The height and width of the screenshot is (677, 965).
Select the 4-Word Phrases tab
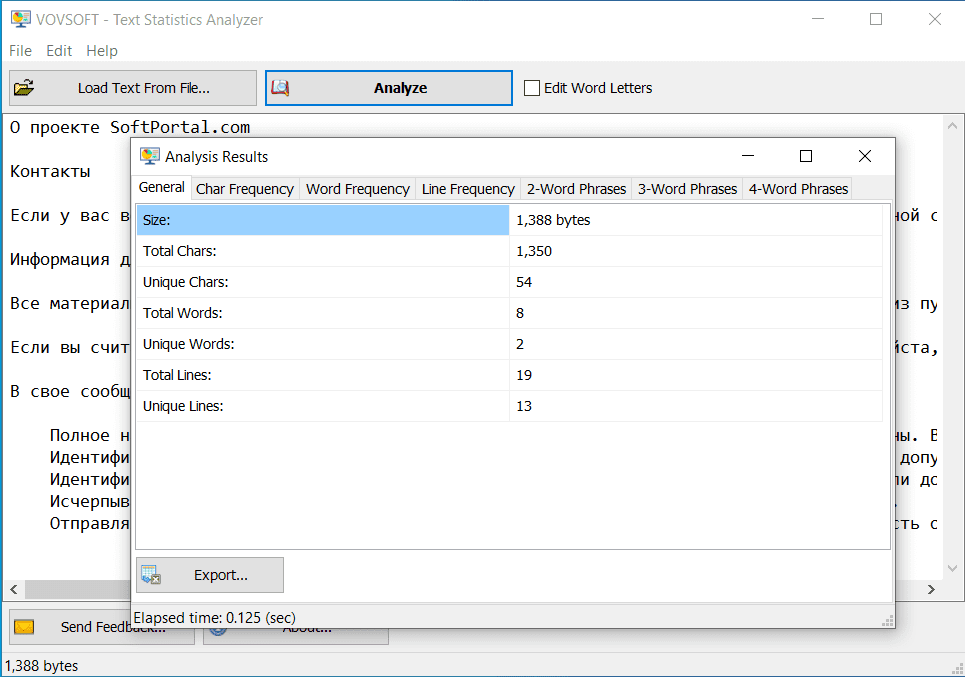click(x=797, y=188)
